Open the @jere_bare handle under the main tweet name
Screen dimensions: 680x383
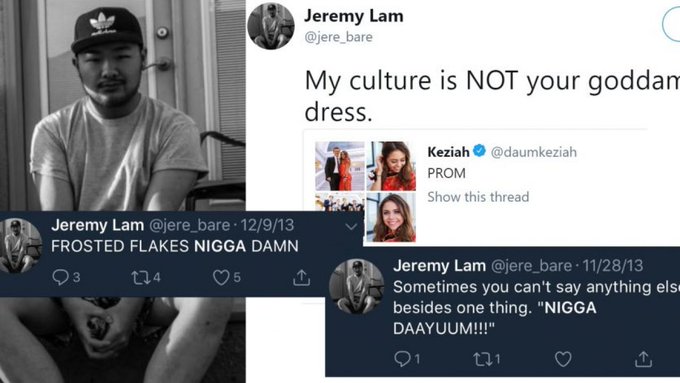(x=339, y=37)
